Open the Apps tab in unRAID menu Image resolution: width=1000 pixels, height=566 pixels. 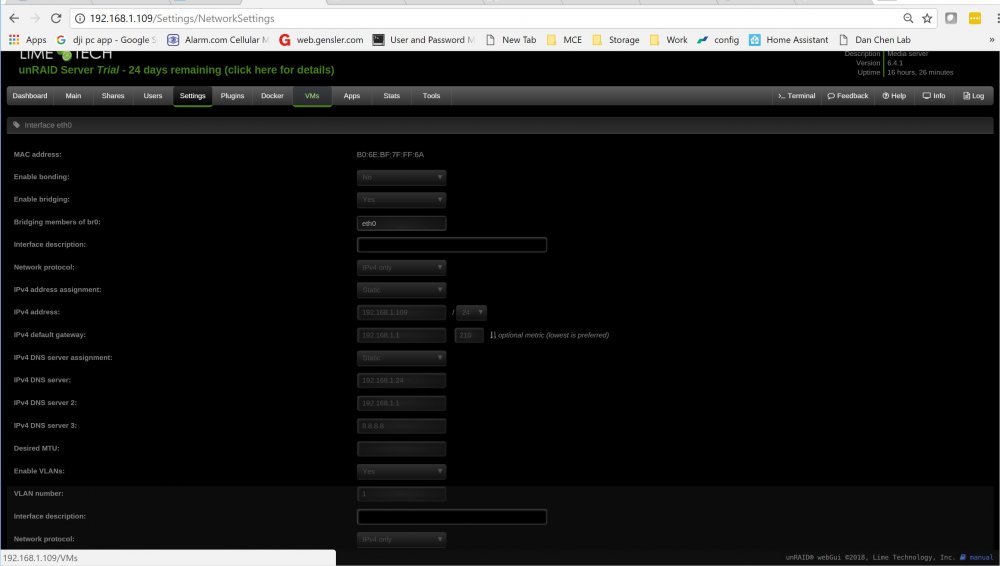(x=352, y=96)
